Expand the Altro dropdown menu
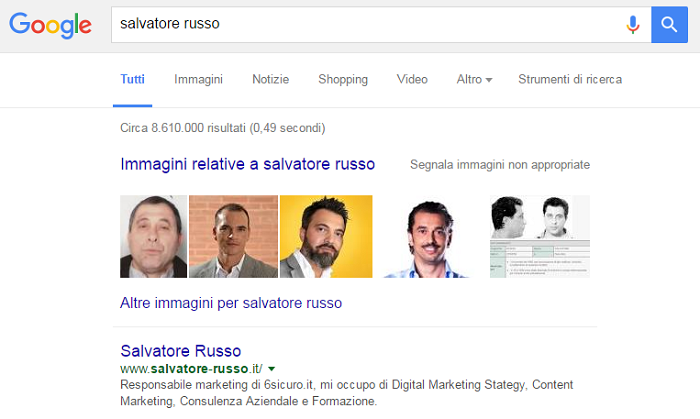Screen dimensions: 700x419 tap(474, 79)
